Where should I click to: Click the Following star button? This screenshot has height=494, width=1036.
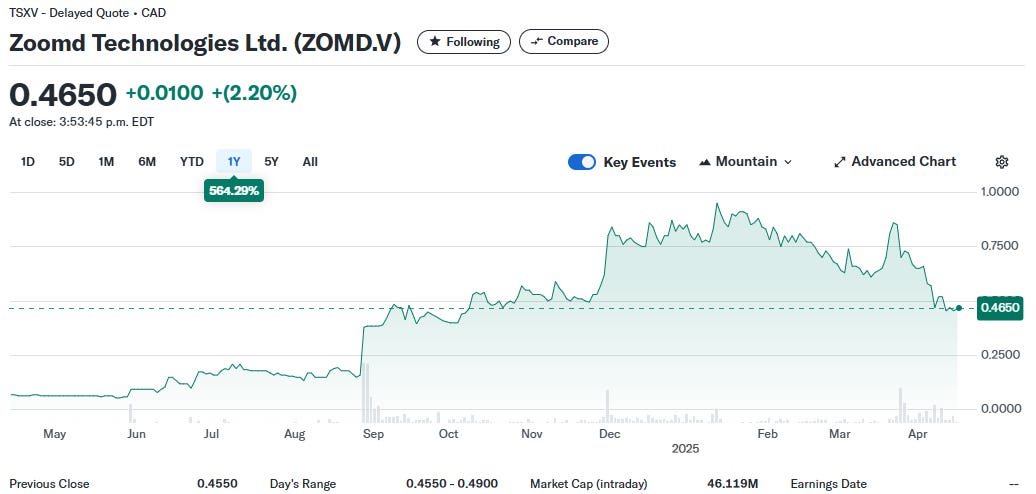pos(464,42)
